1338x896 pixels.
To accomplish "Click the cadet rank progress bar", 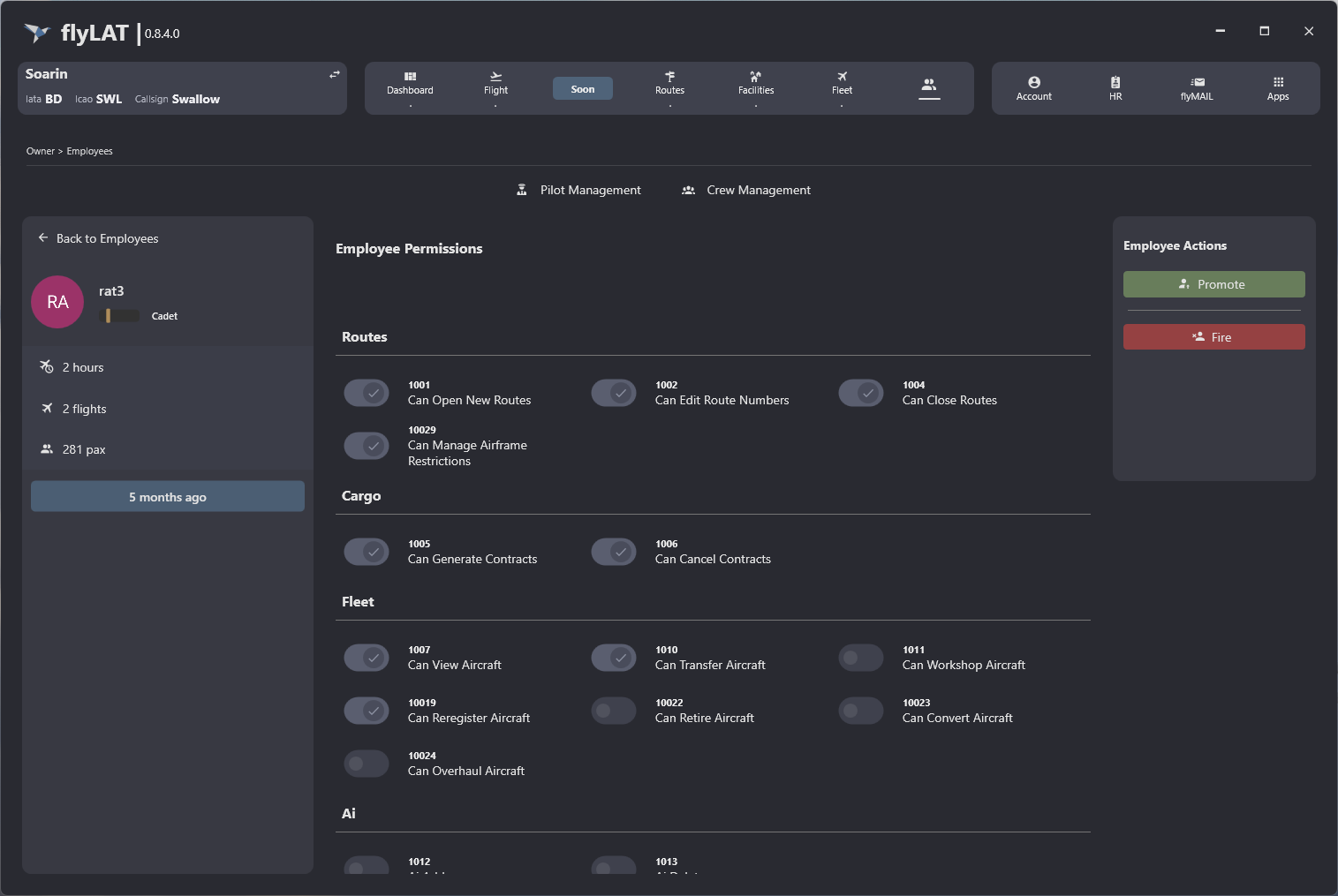I will pos(122,316).
